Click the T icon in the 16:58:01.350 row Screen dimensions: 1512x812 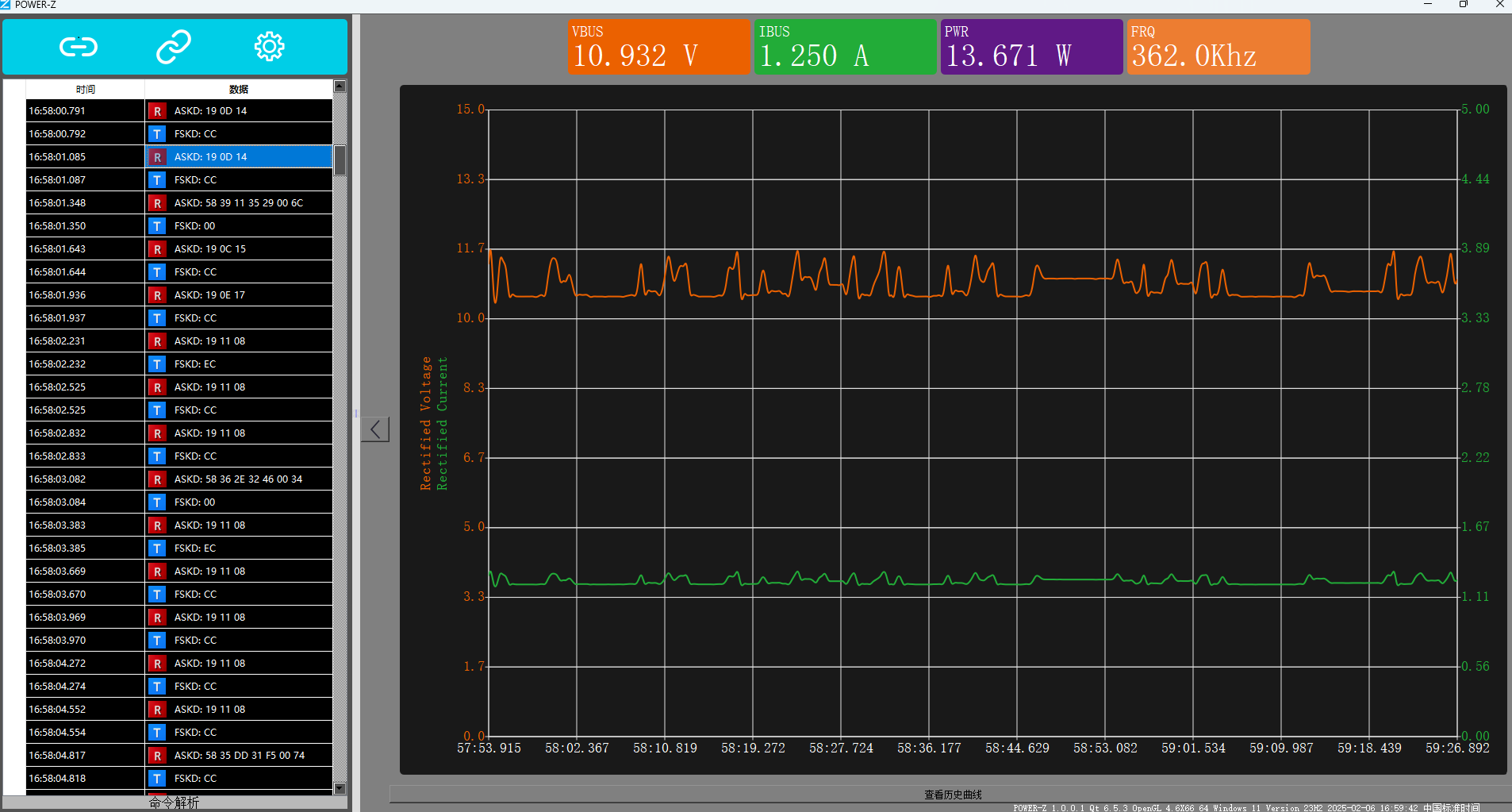tap(157, 226)
